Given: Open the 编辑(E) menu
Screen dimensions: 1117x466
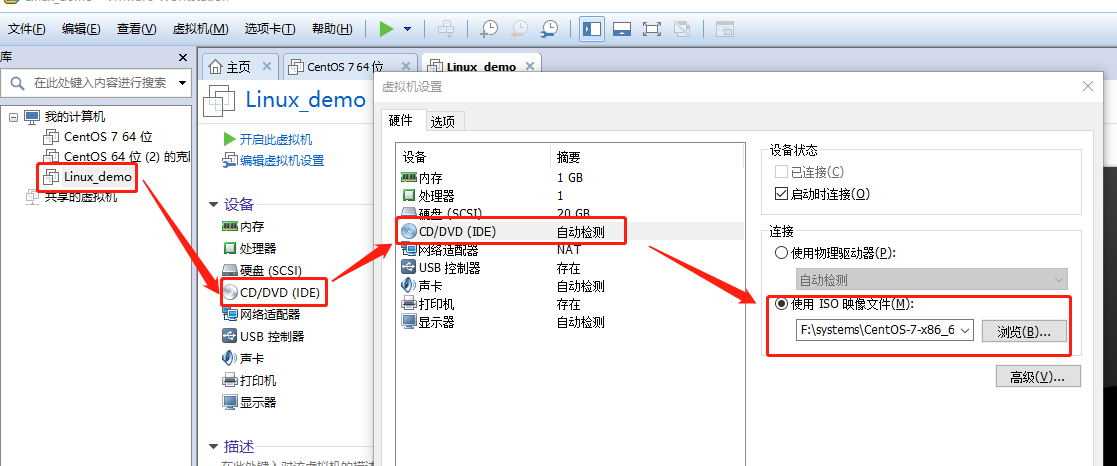Looking at the screenshot, I should coord(81,29).
